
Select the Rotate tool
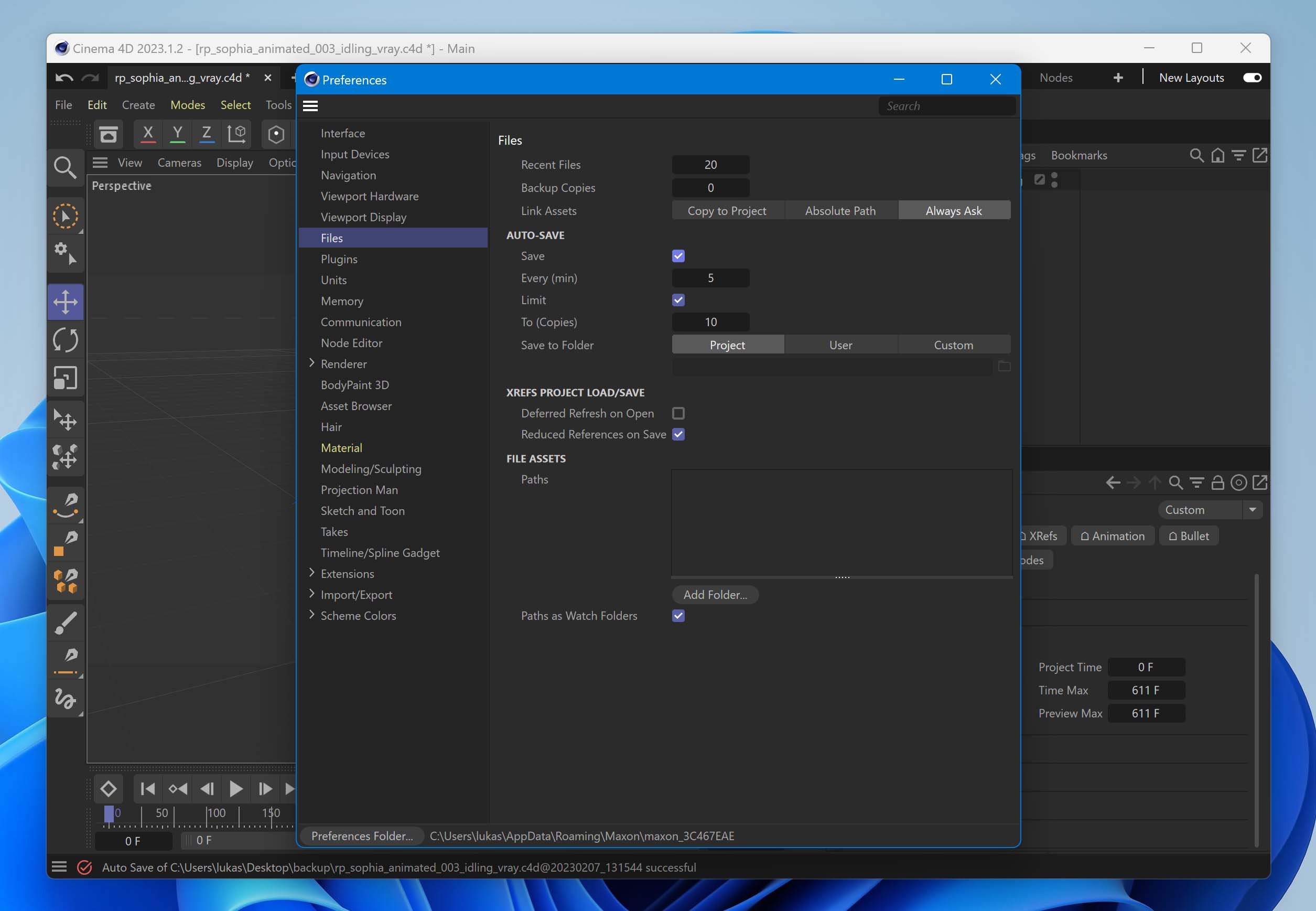[65, 340]
